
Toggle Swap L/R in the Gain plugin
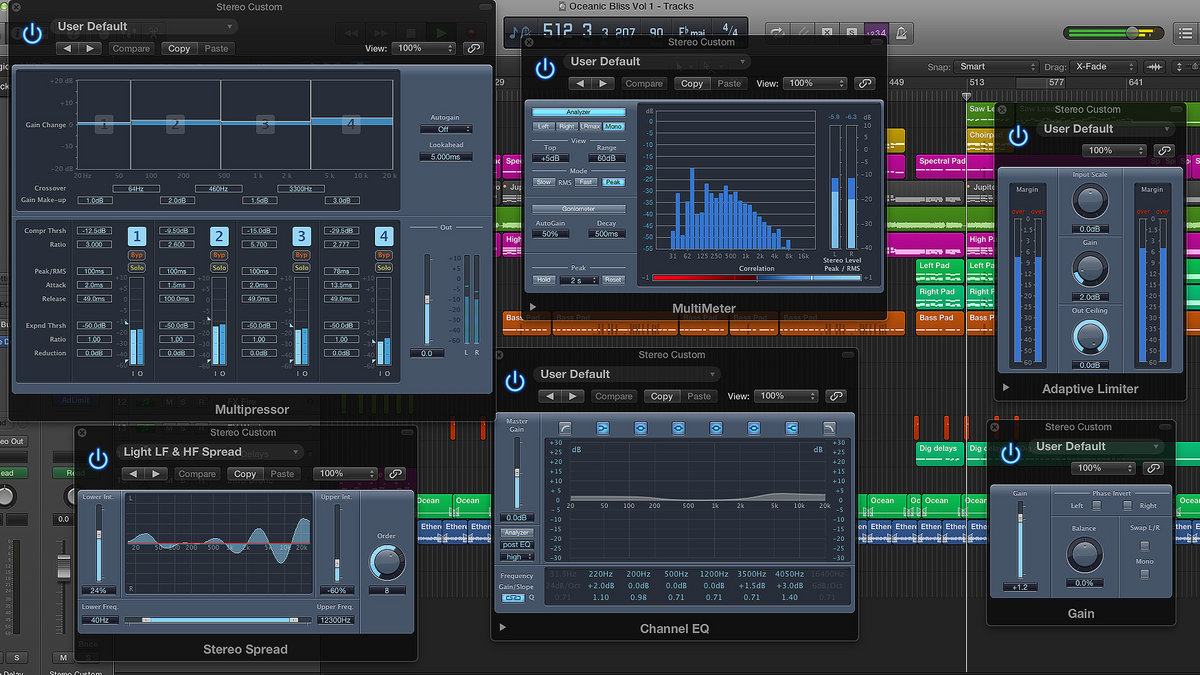point(1144,546)
